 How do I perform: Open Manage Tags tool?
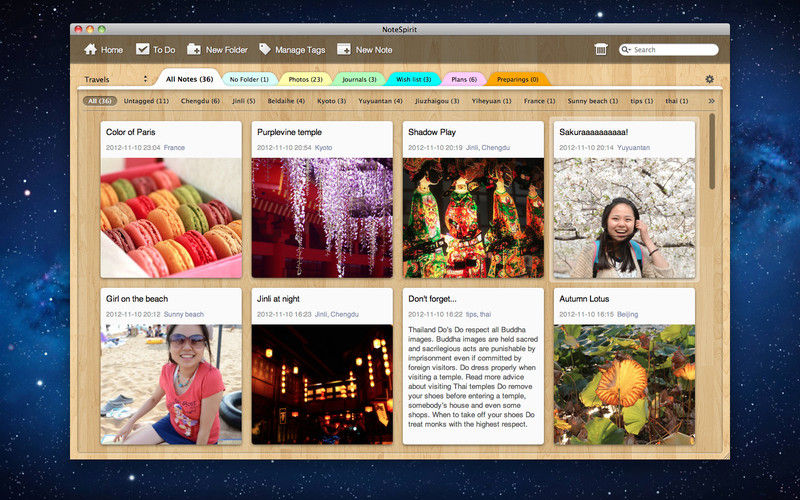[x=292, y=49]
